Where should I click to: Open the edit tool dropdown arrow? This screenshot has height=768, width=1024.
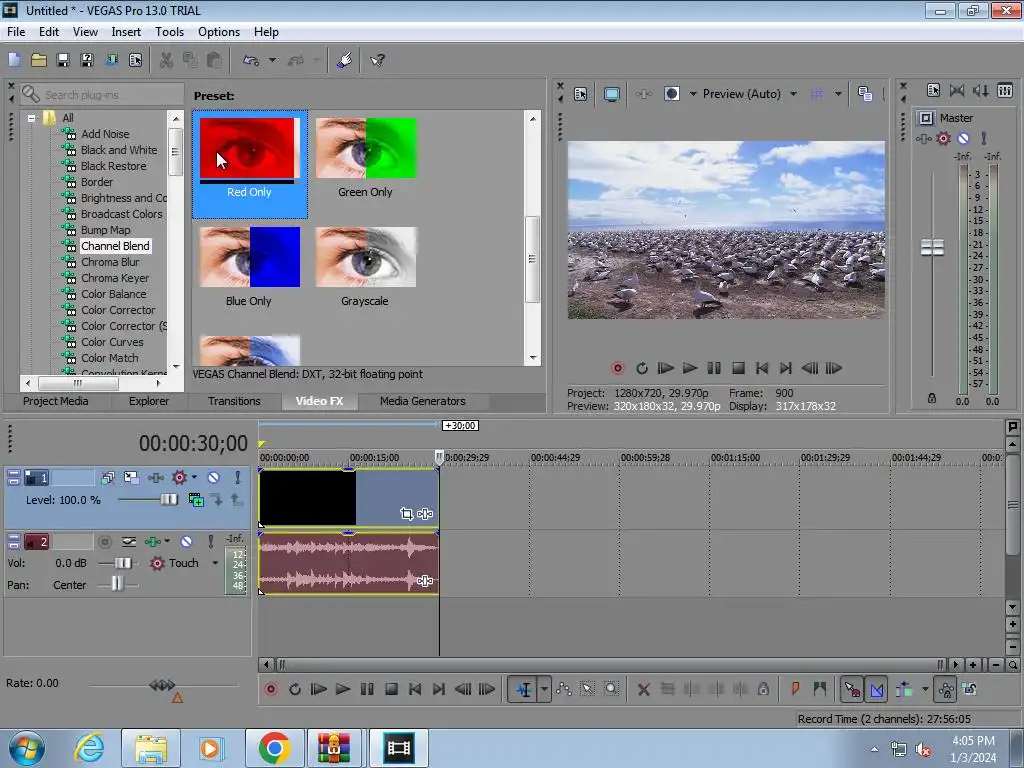[x=544, y=689]
